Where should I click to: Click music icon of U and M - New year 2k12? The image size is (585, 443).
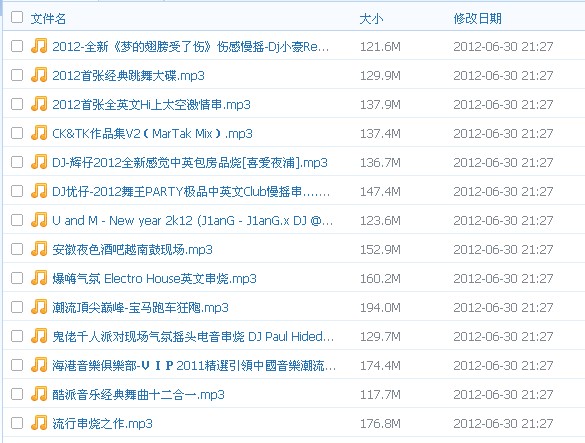pyautogui.click(x=39, y=220)
